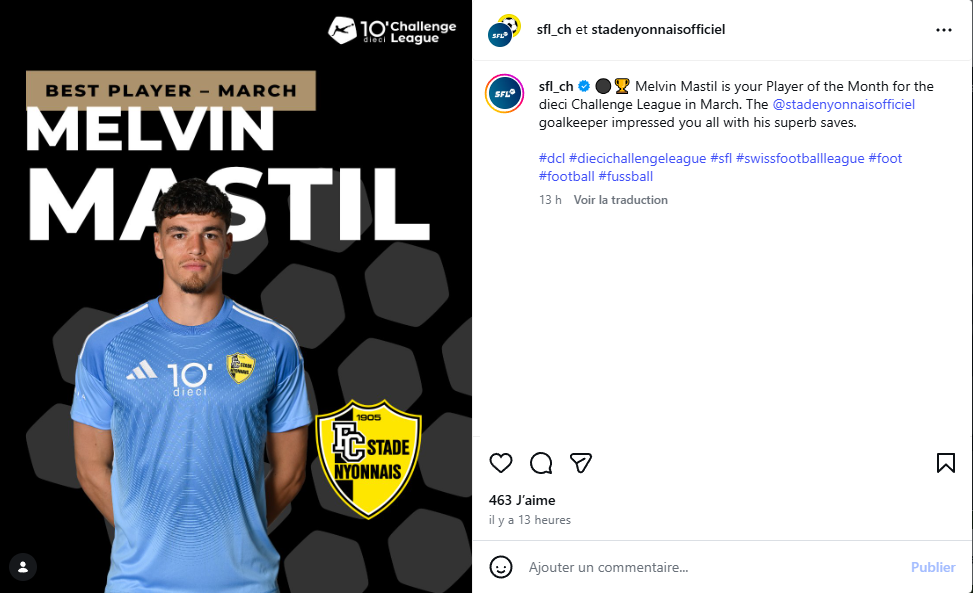Like the post with the heart icon
Image resolution: width=973 pixels, height=593 pixels.
(501, 463)
